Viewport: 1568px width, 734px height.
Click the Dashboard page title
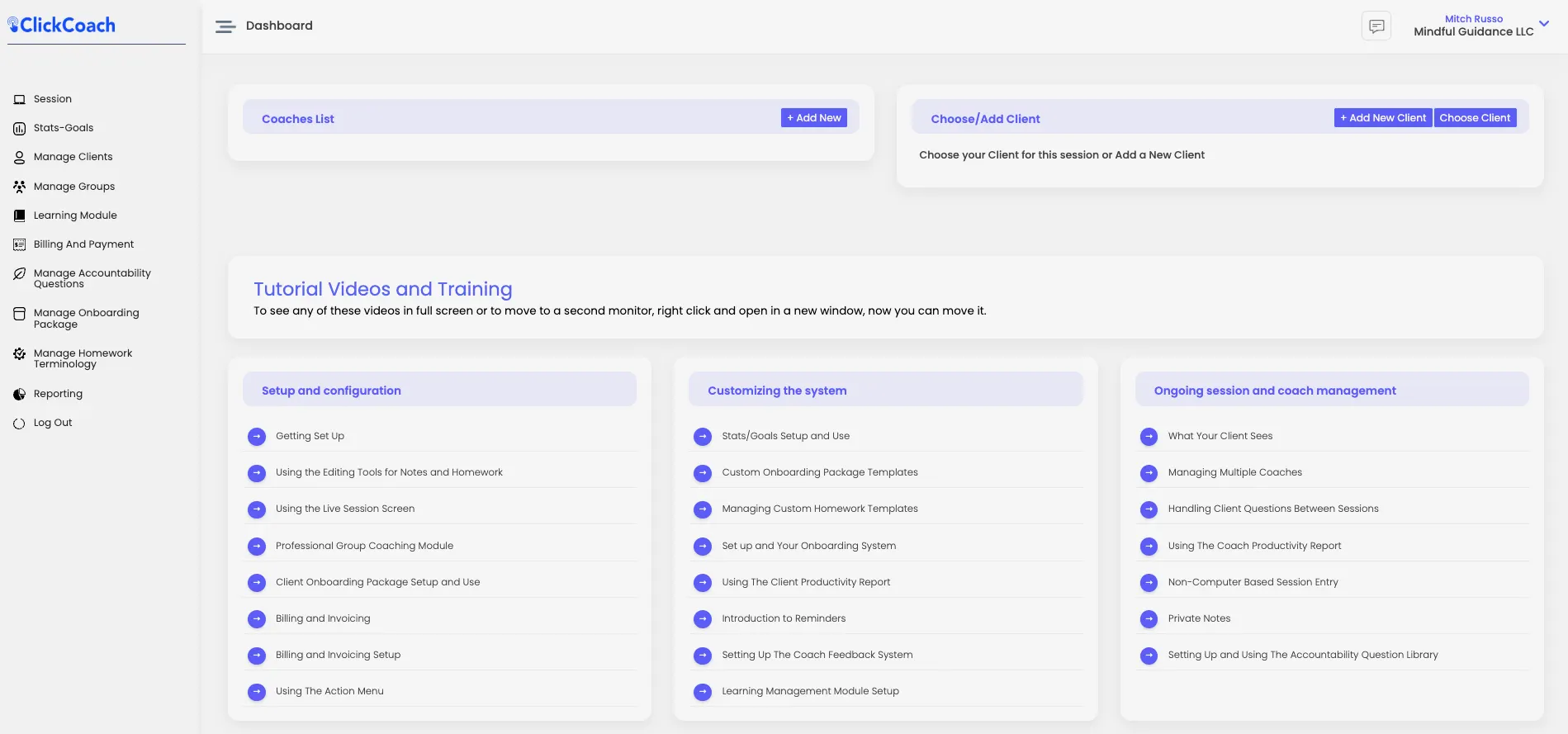pos(279,26)
